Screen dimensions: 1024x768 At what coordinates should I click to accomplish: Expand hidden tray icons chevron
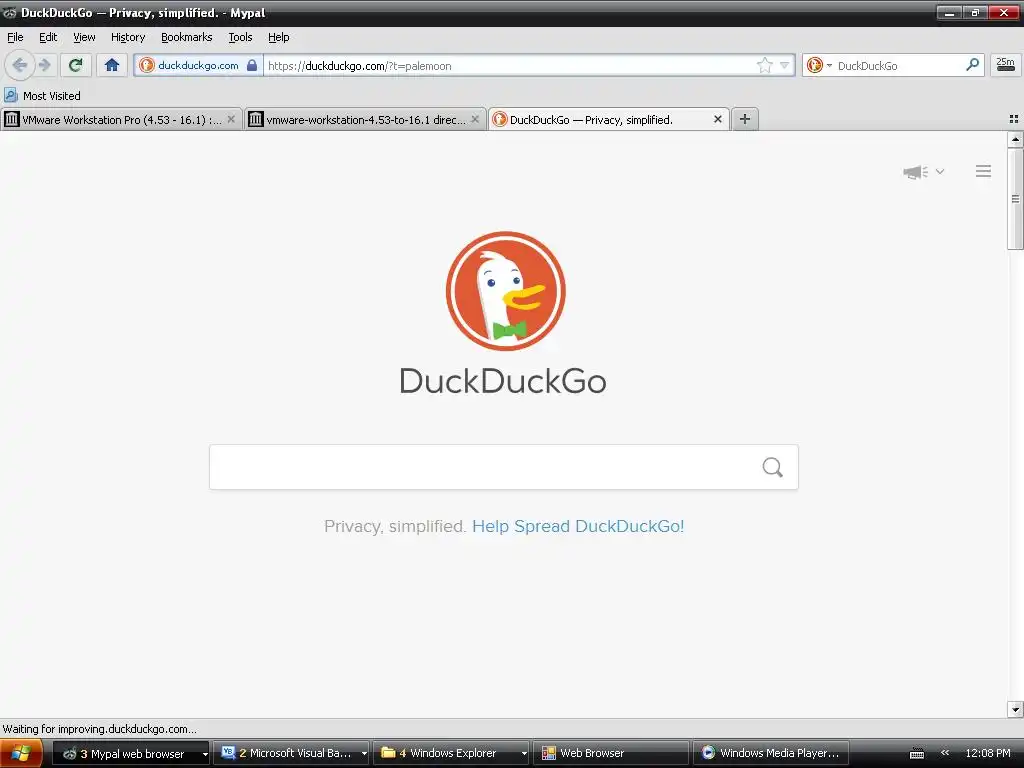(x=944, y=753)
